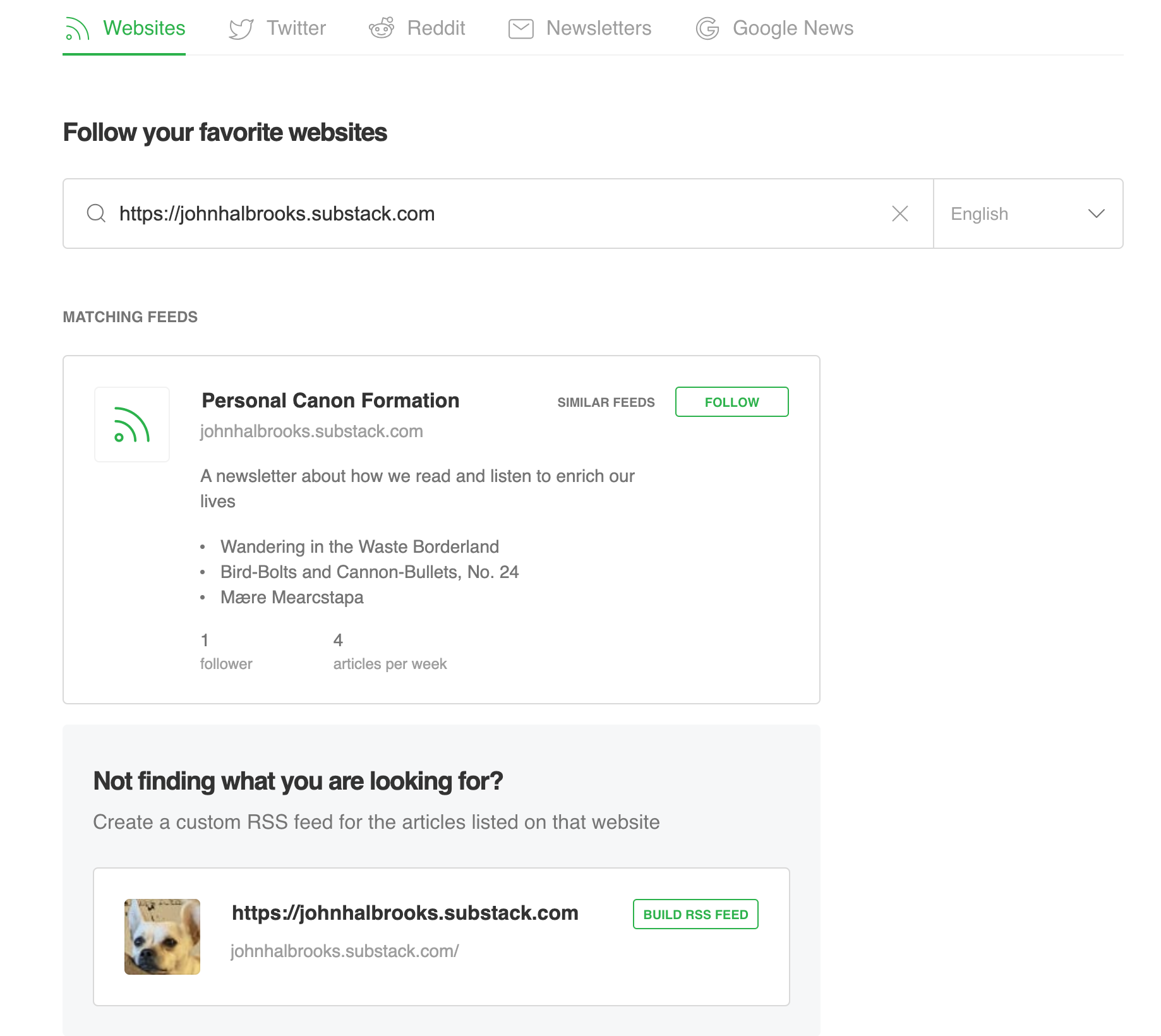The height and width of the screenshot is (1036, 1161).
Task: Click johnhalbrooks.substack.com/ URL text
Action: pyautogui.click(x=345, y=951)
